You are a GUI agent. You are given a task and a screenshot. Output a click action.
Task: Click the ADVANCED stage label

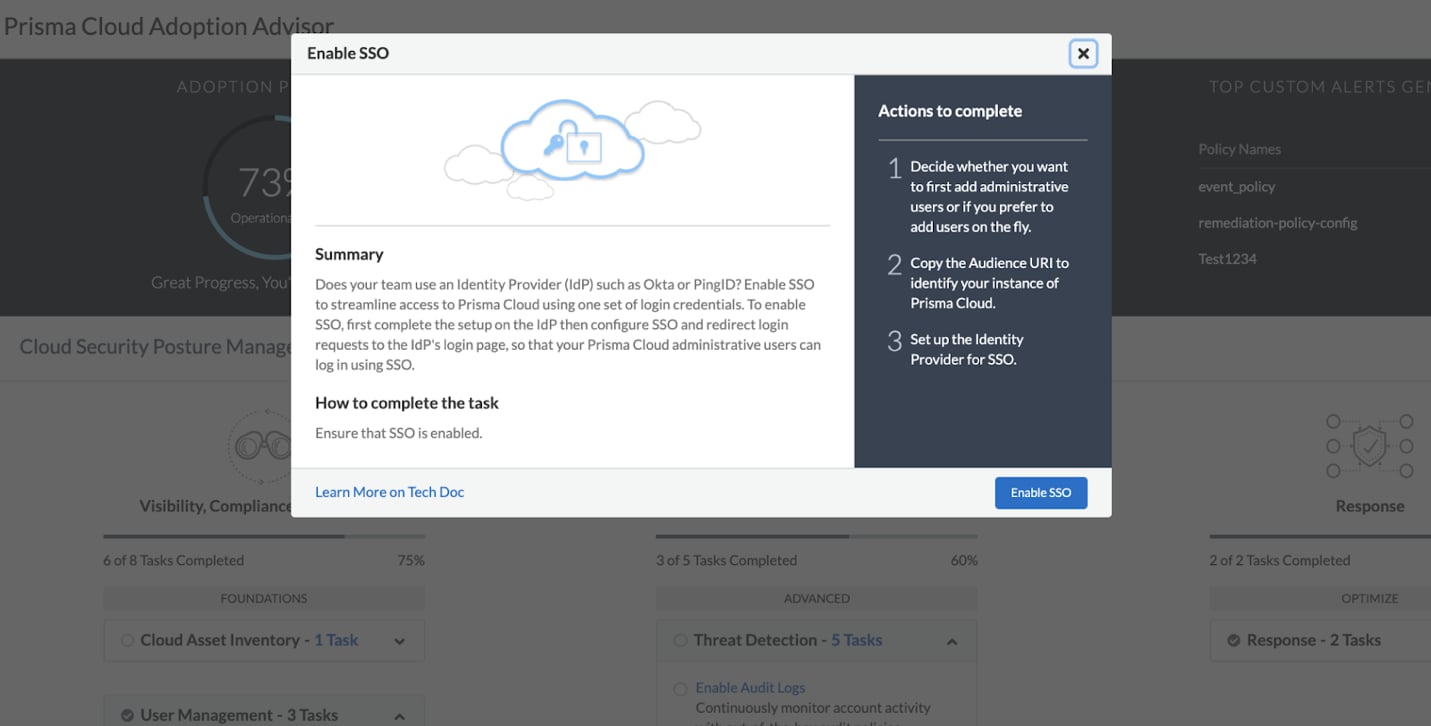(x=817, y=599)
